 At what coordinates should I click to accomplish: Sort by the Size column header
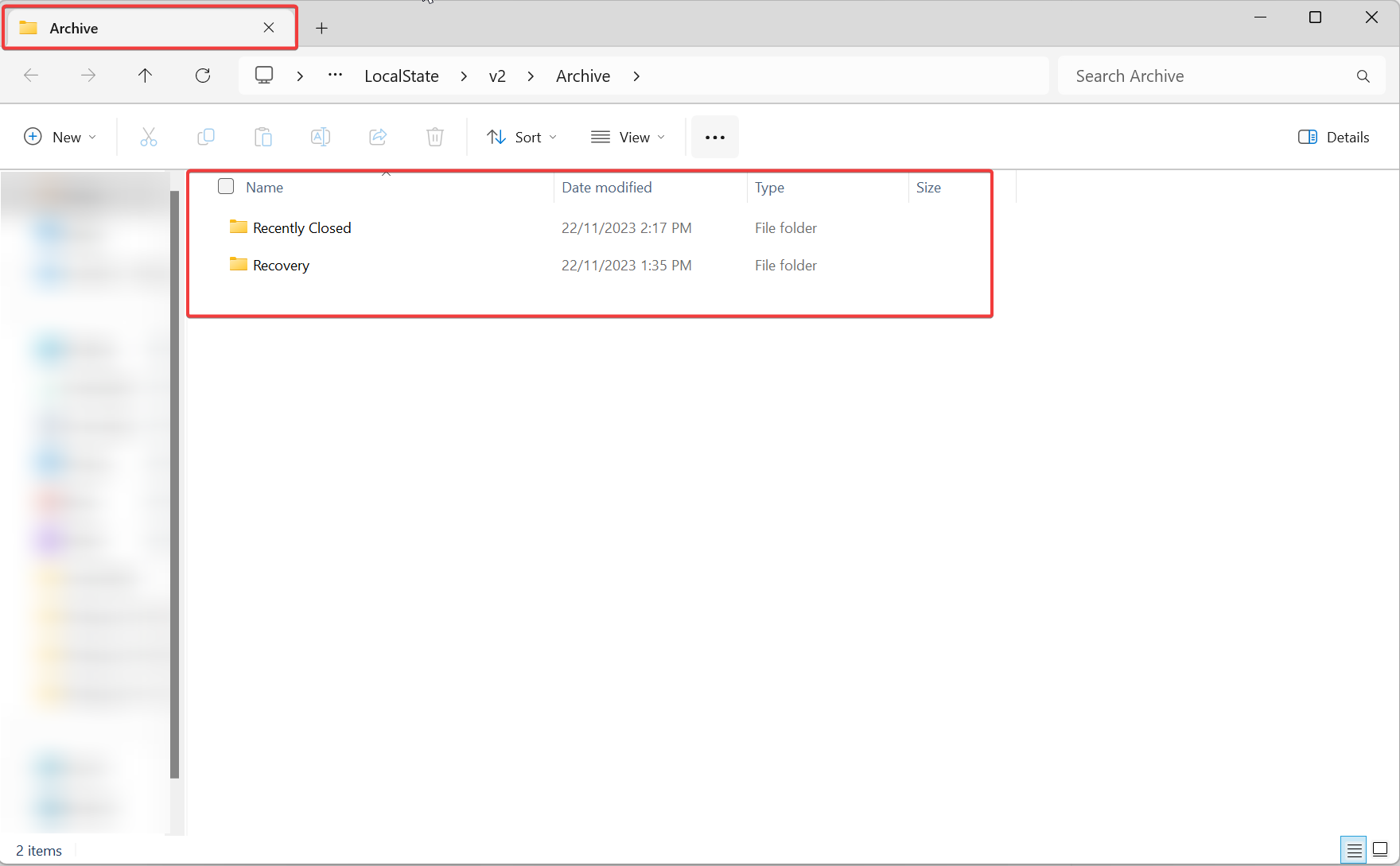928,188
